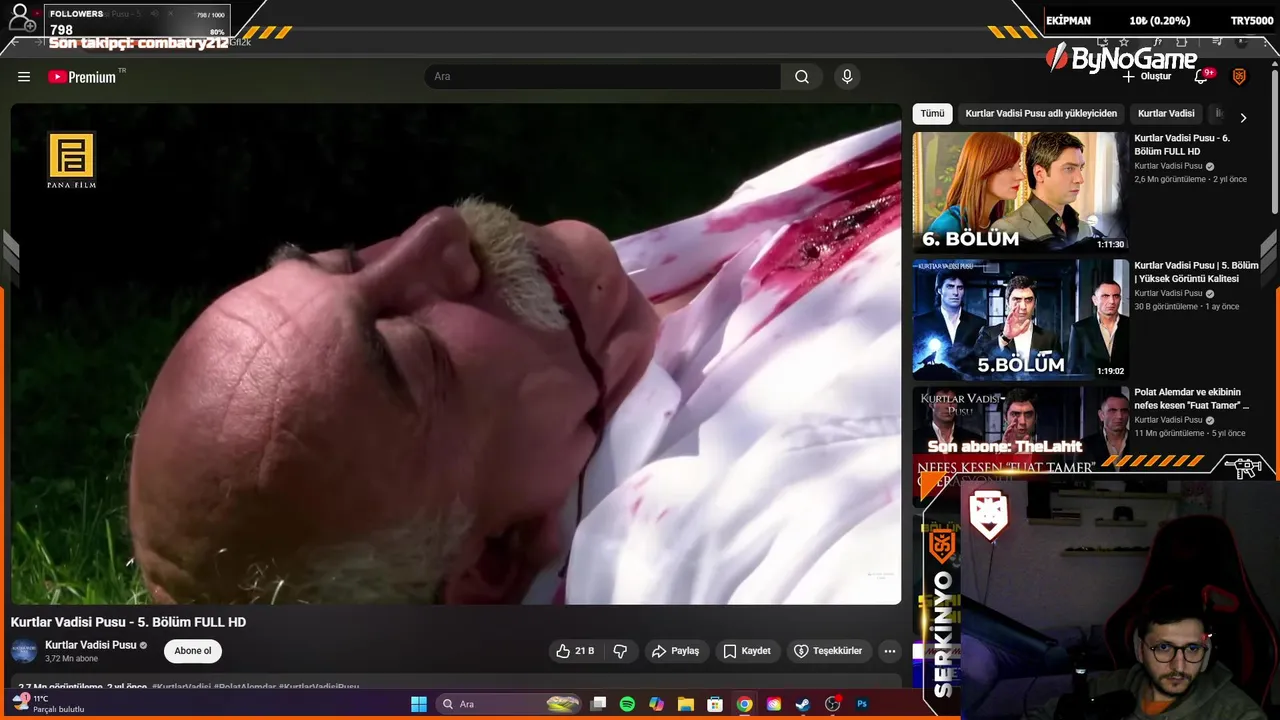Open 'Kurtlar Vadisi Pusu - 6. Bölüm FULL HD' title

[1182, 145]
